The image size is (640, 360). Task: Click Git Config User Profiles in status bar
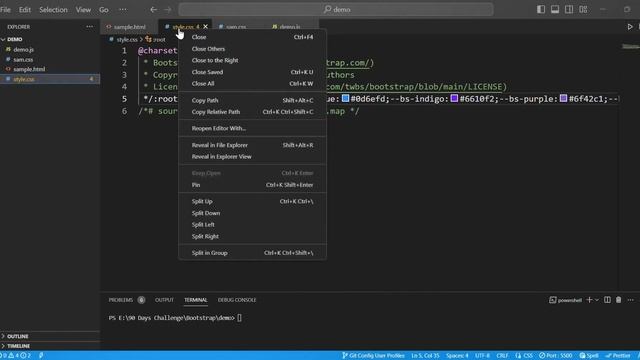(373, 356)
